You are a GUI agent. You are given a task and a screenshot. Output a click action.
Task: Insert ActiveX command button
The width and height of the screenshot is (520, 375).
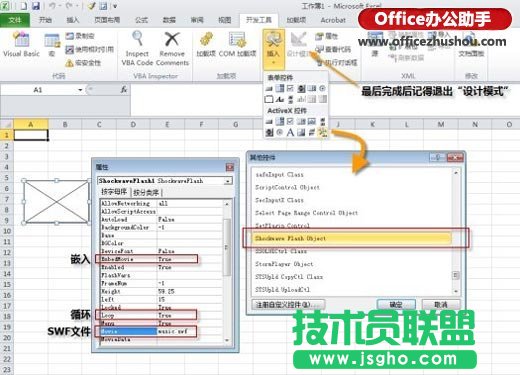click(269, 122)
